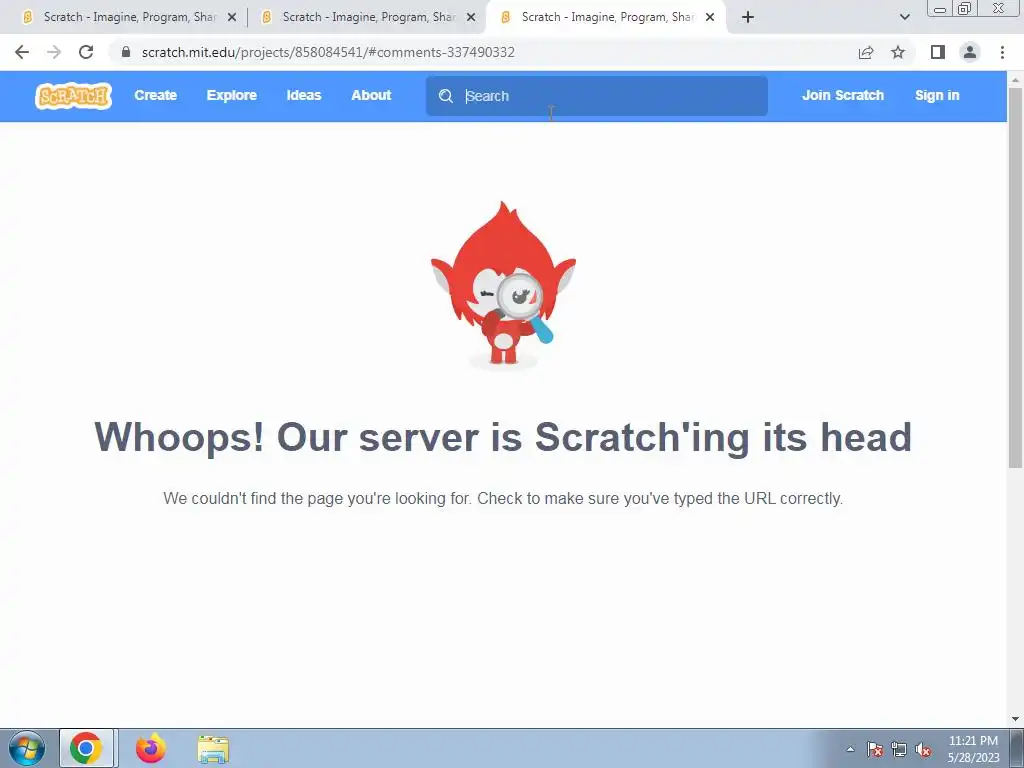Click the red Giga mascot image
Viewport: 1024px width, 768px height.
[x=503, y=284]
